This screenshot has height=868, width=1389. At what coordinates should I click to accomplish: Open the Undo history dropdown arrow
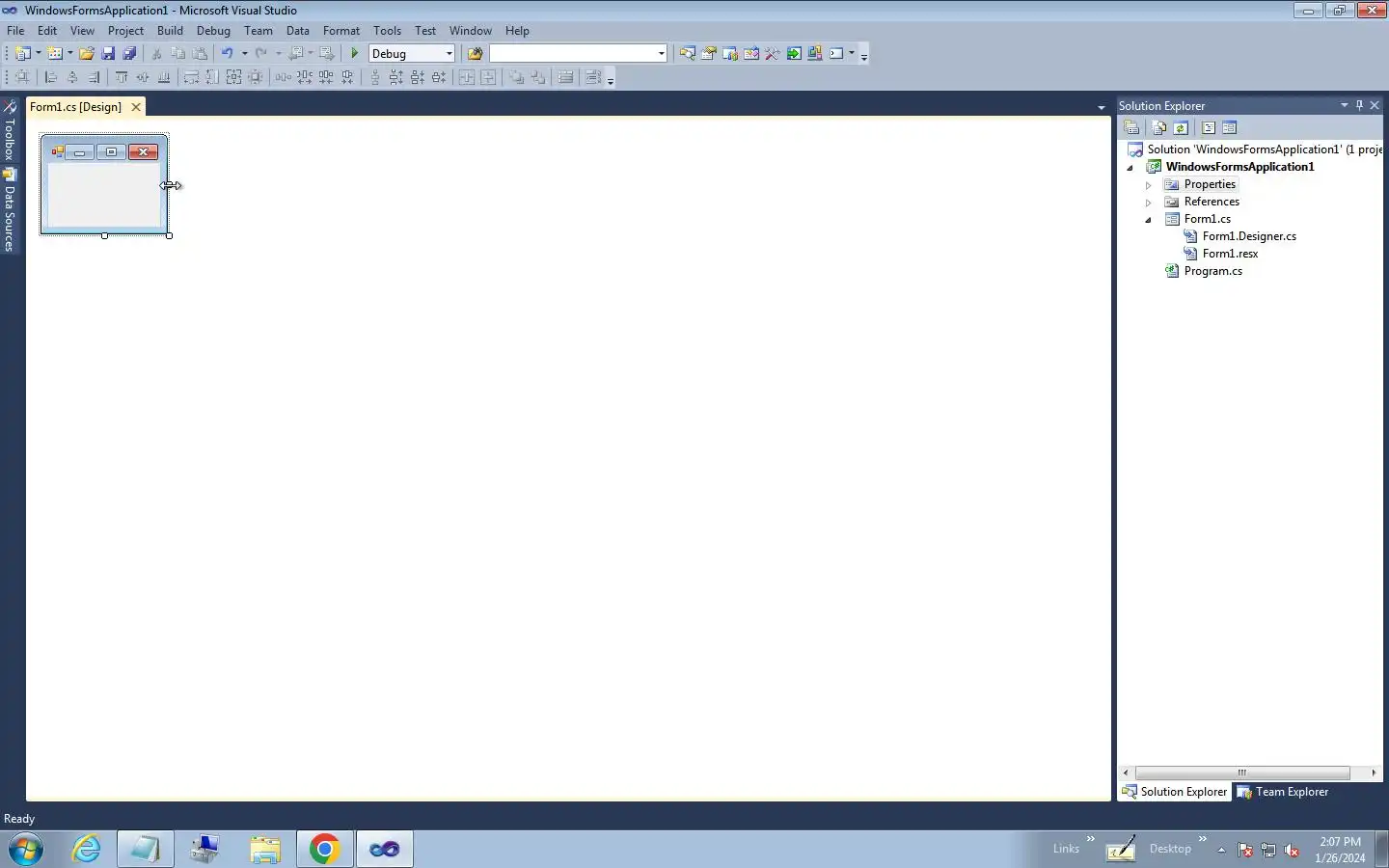point(244,54)
